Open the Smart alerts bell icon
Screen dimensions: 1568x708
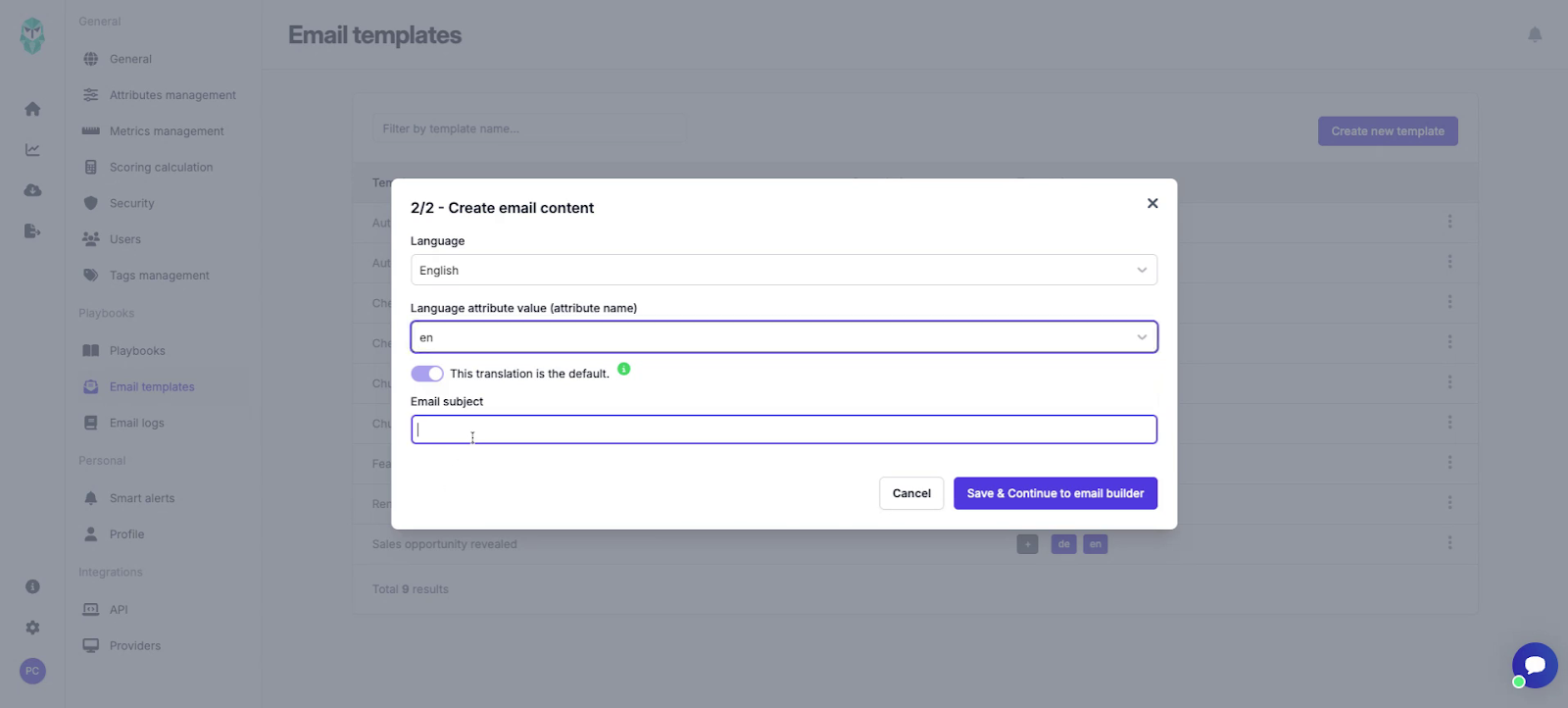(89, 497)
